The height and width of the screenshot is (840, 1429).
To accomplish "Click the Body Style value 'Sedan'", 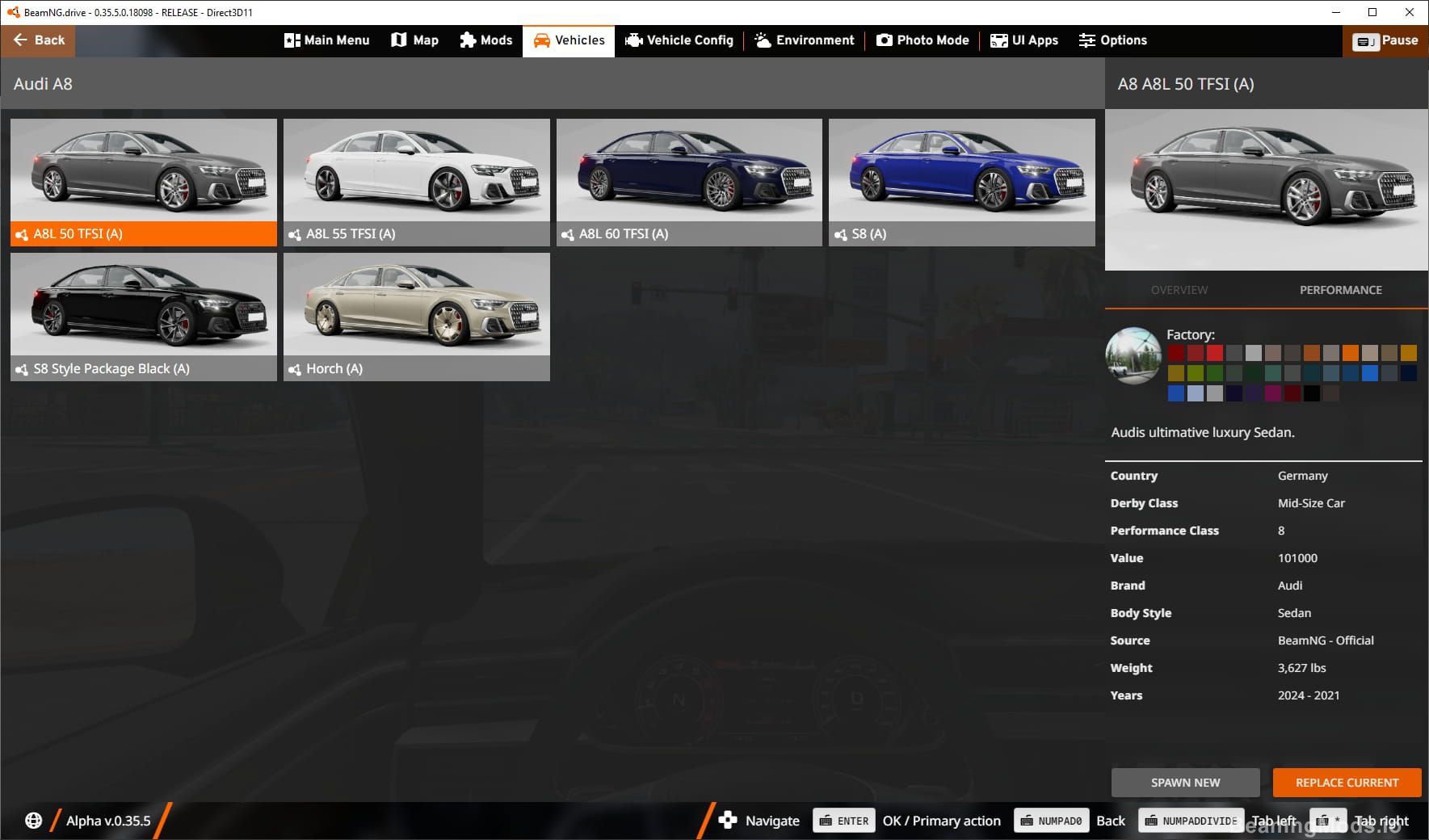I will (1294, 613).
